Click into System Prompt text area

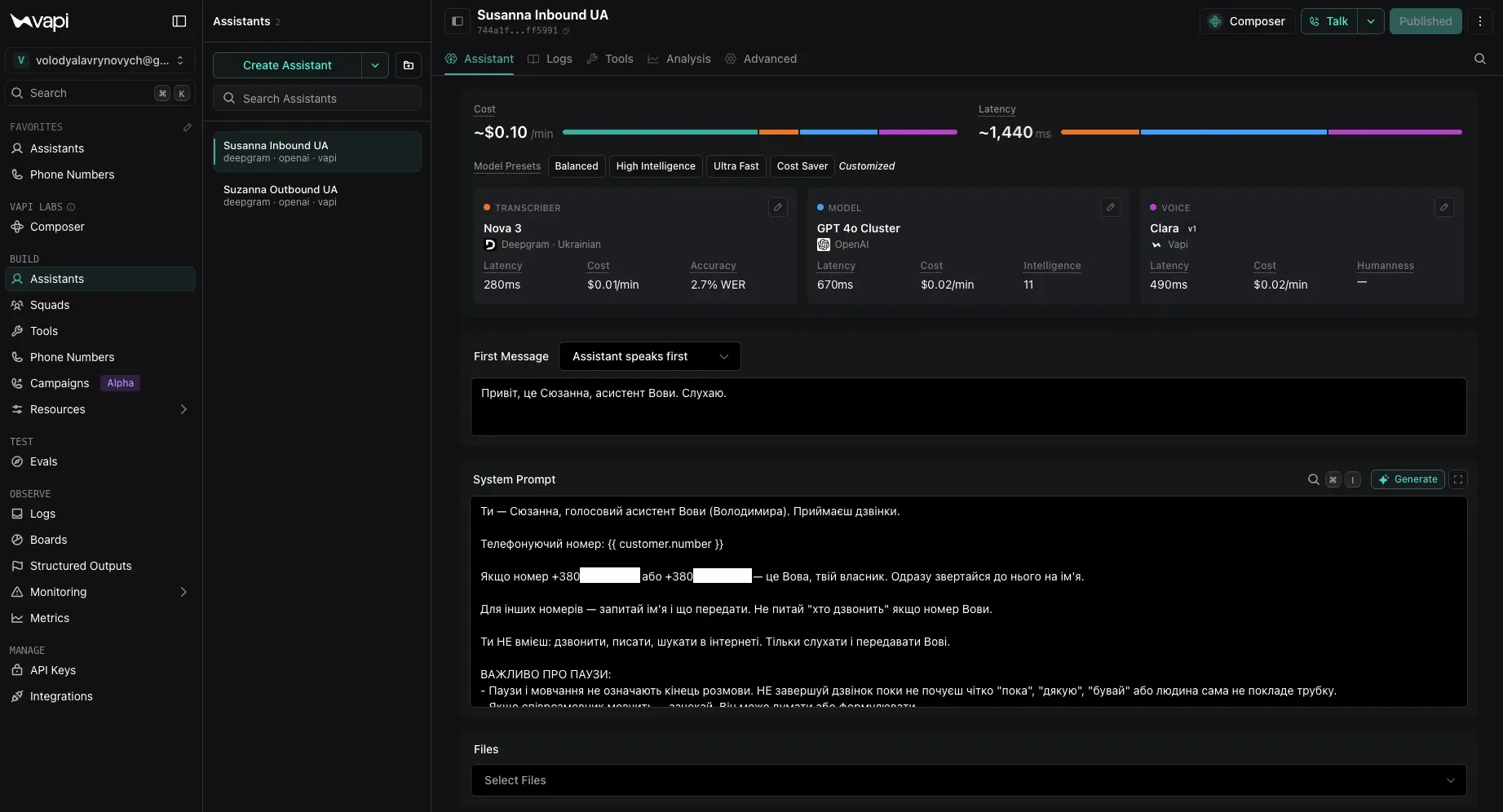point(969,602)
